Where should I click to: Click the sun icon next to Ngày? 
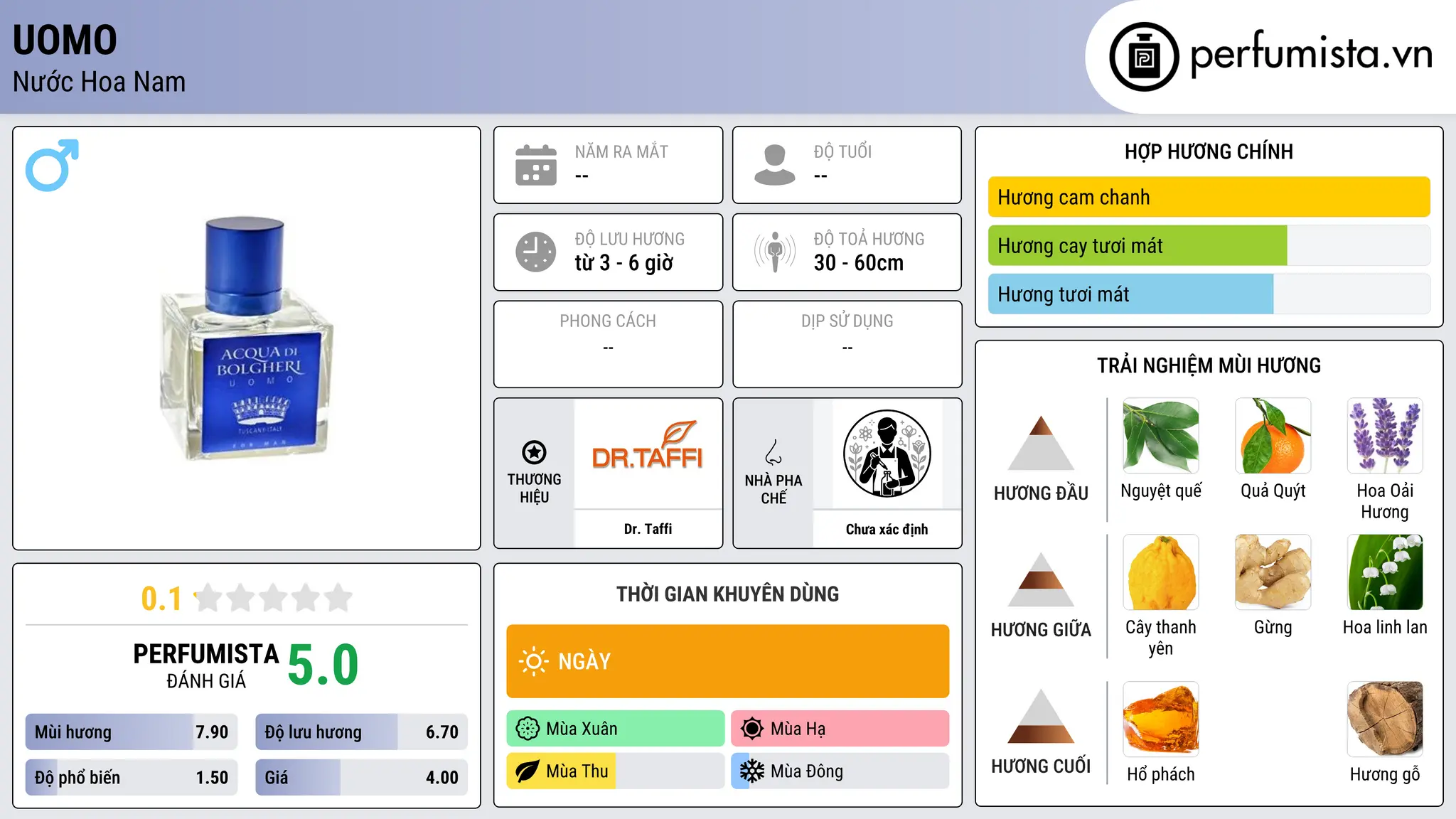coord(533,661)
